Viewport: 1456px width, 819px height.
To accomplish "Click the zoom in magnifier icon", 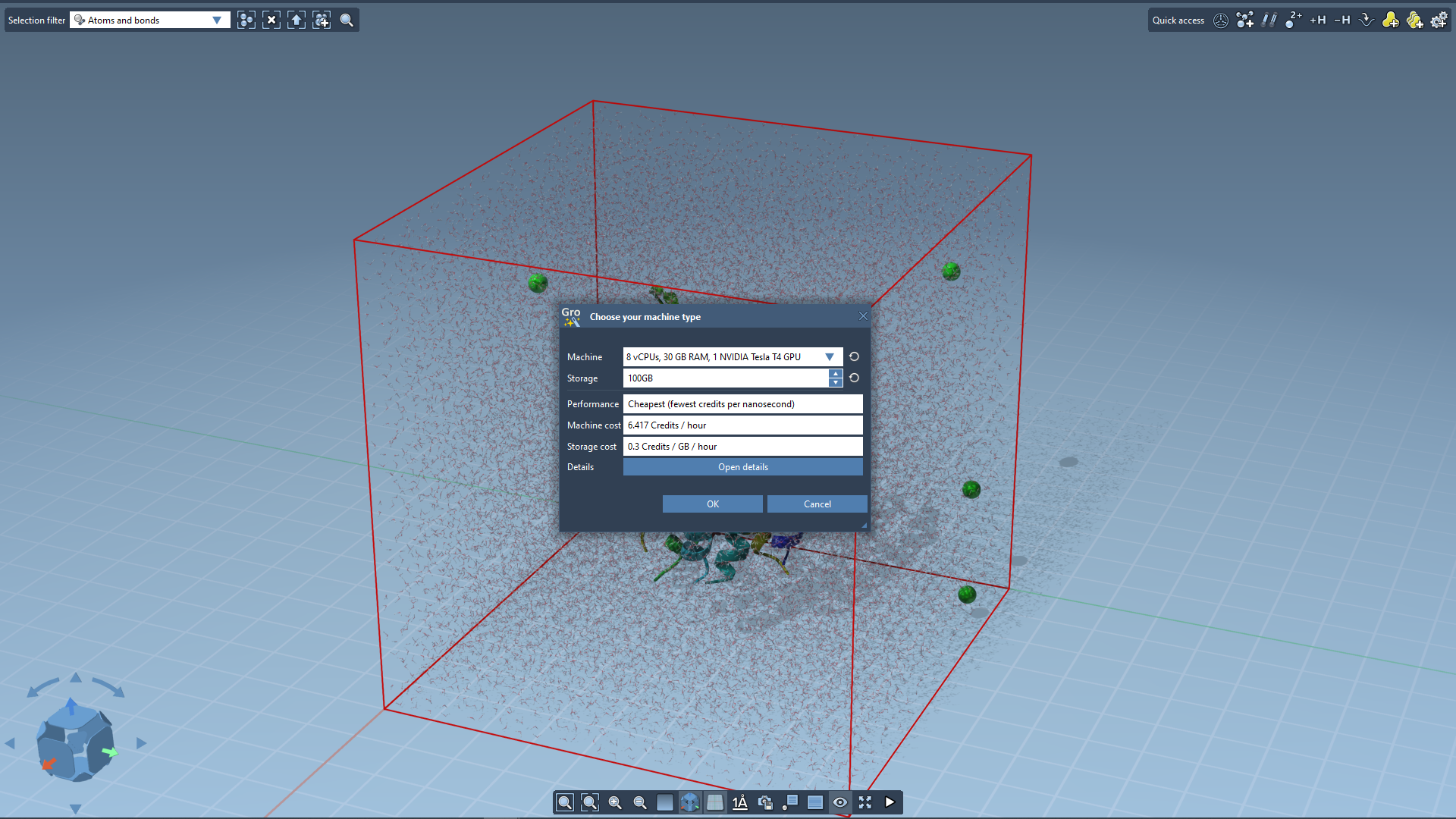I will [615, 802].
